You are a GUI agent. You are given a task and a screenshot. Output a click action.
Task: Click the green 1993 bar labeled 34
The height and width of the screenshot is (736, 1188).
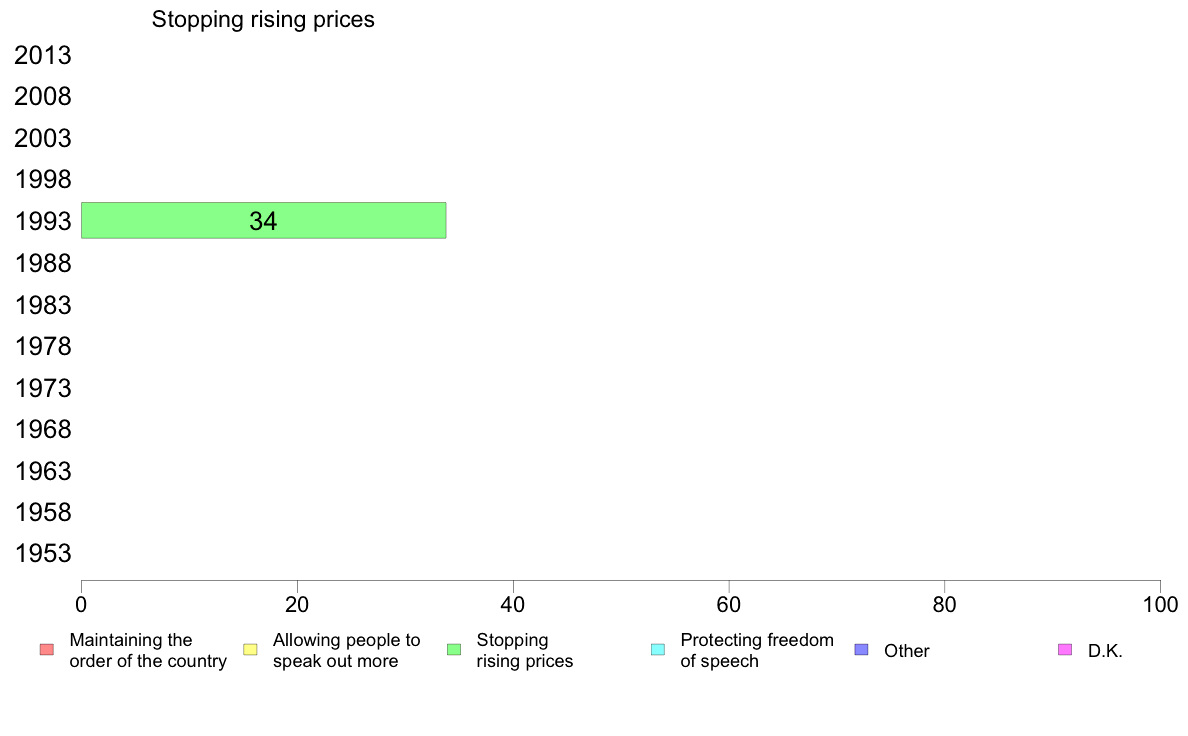click(264, 221)
